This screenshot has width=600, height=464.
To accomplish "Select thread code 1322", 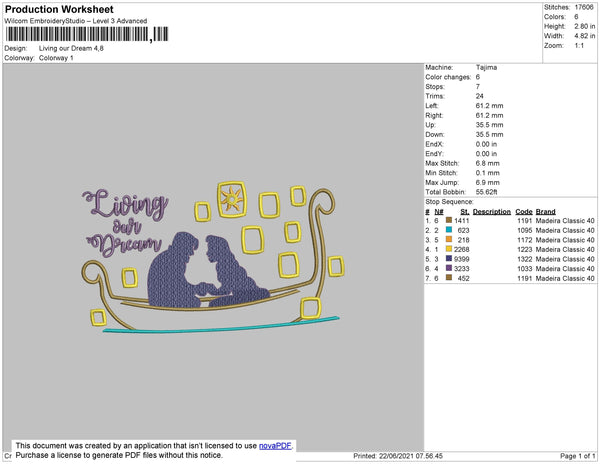I will (x=525, y=259).
